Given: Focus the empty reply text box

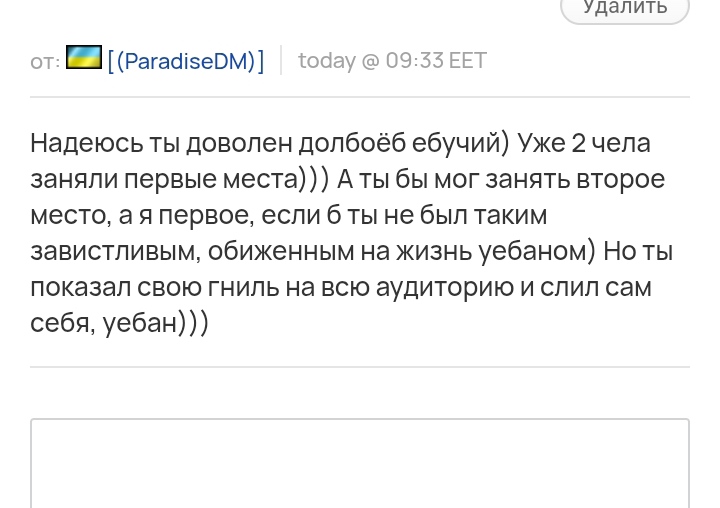Looking at the screenshot, I should 360,463.
